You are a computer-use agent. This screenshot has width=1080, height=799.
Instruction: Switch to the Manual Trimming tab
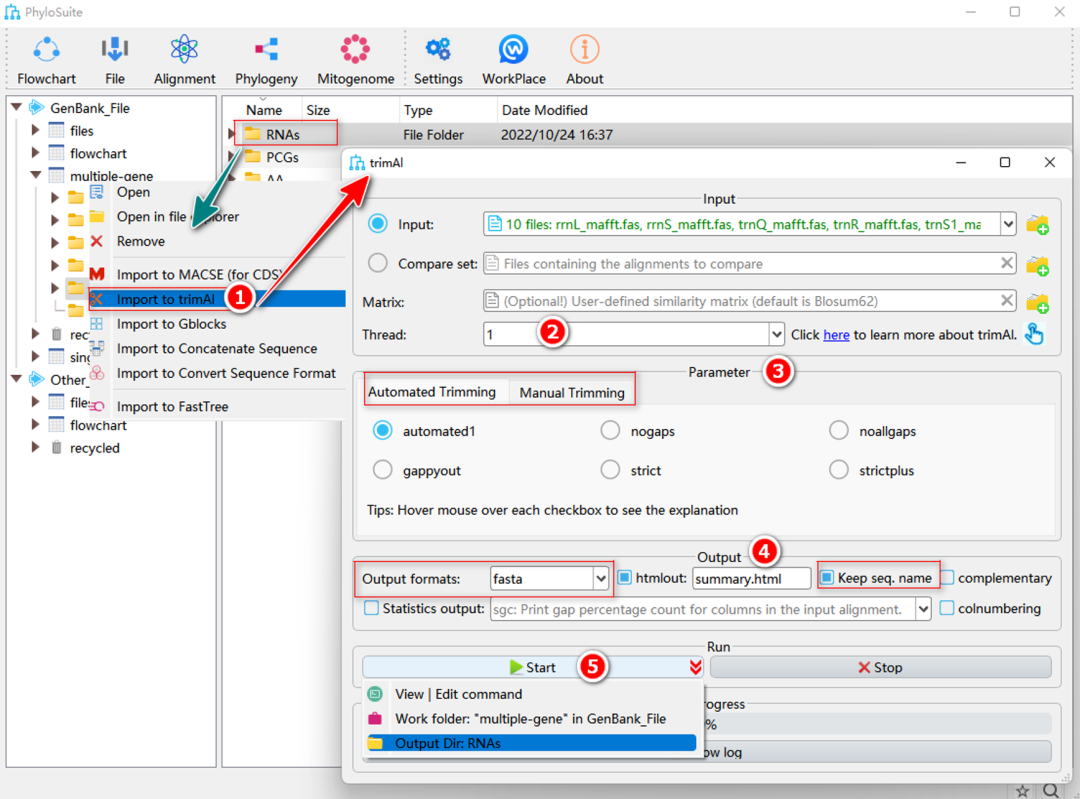(x=572, y=393)
